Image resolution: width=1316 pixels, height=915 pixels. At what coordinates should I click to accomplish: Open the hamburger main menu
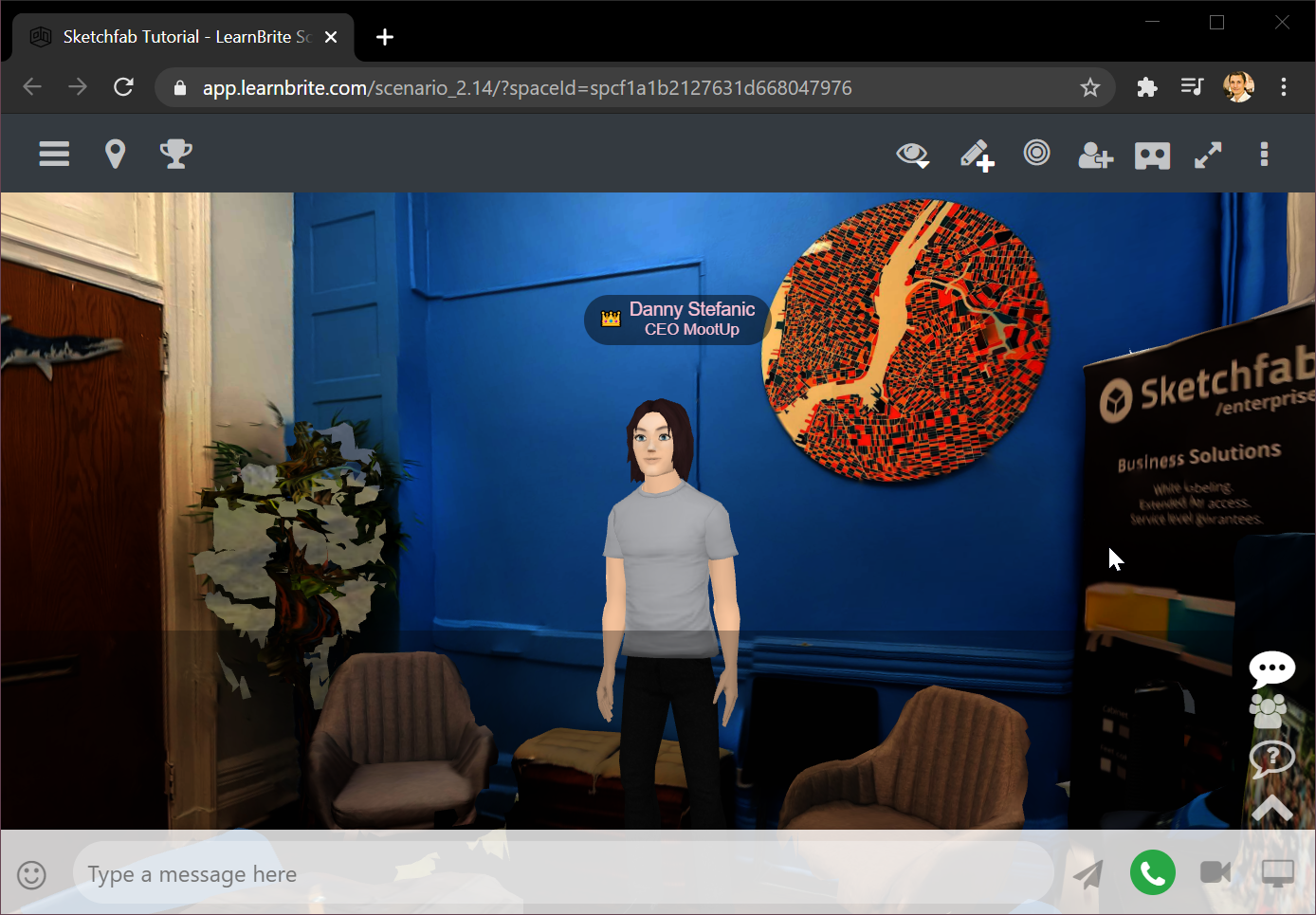[54, 154]
